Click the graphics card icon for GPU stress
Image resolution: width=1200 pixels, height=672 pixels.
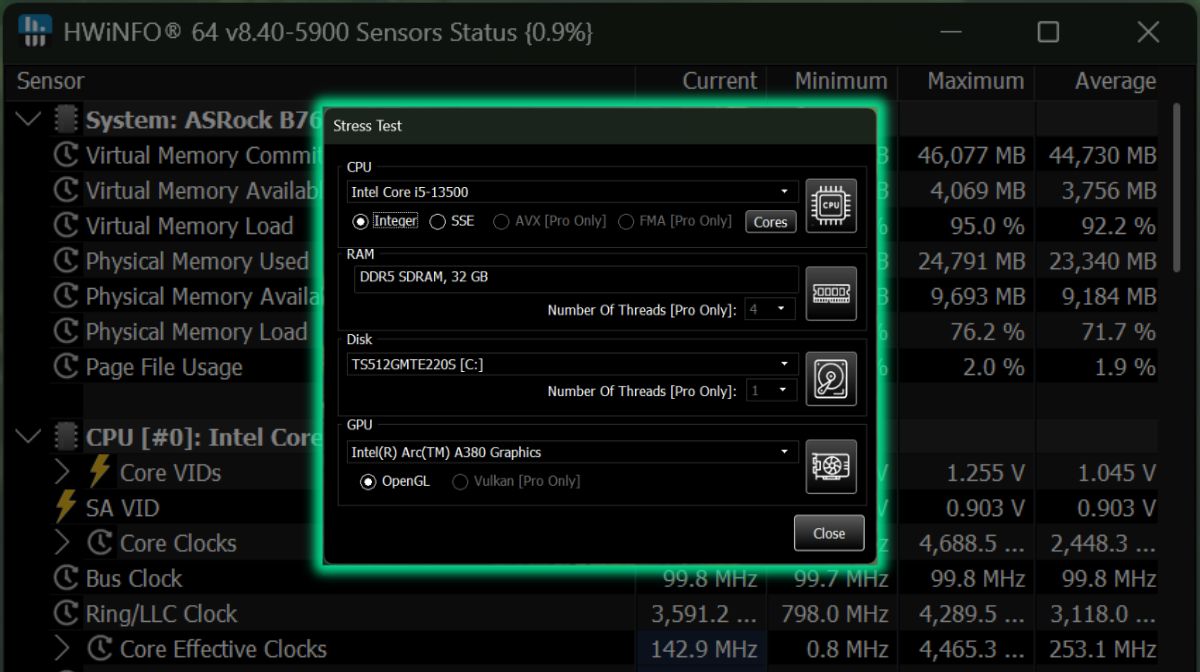pyautogui.click(x=830, y=466)
